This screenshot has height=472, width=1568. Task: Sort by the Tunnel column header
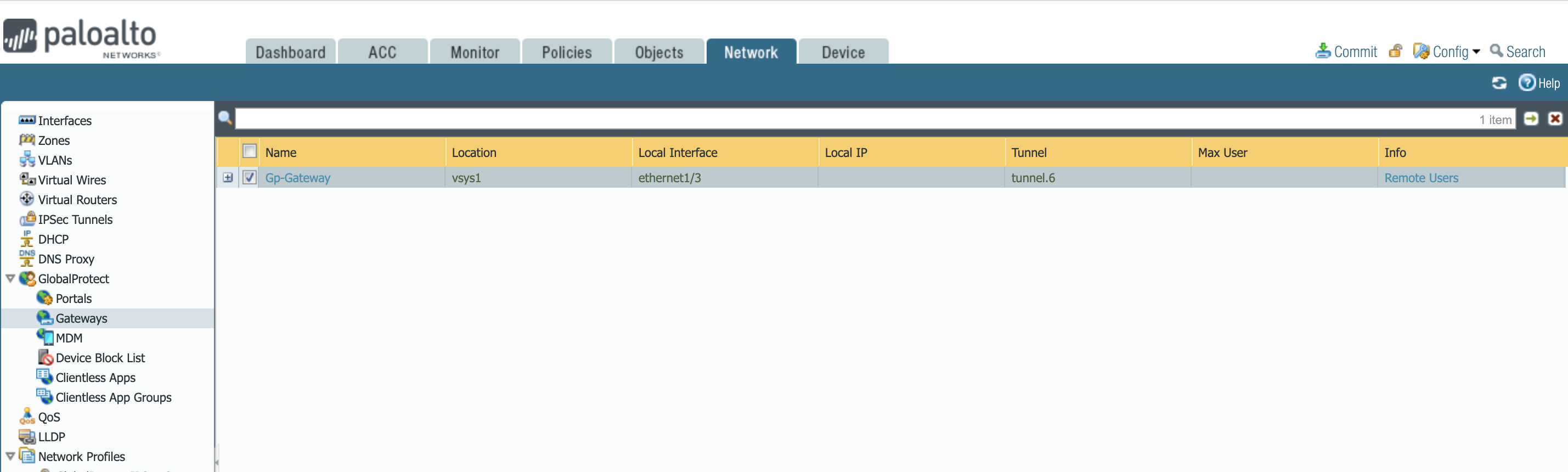(x=1098, y=152)
